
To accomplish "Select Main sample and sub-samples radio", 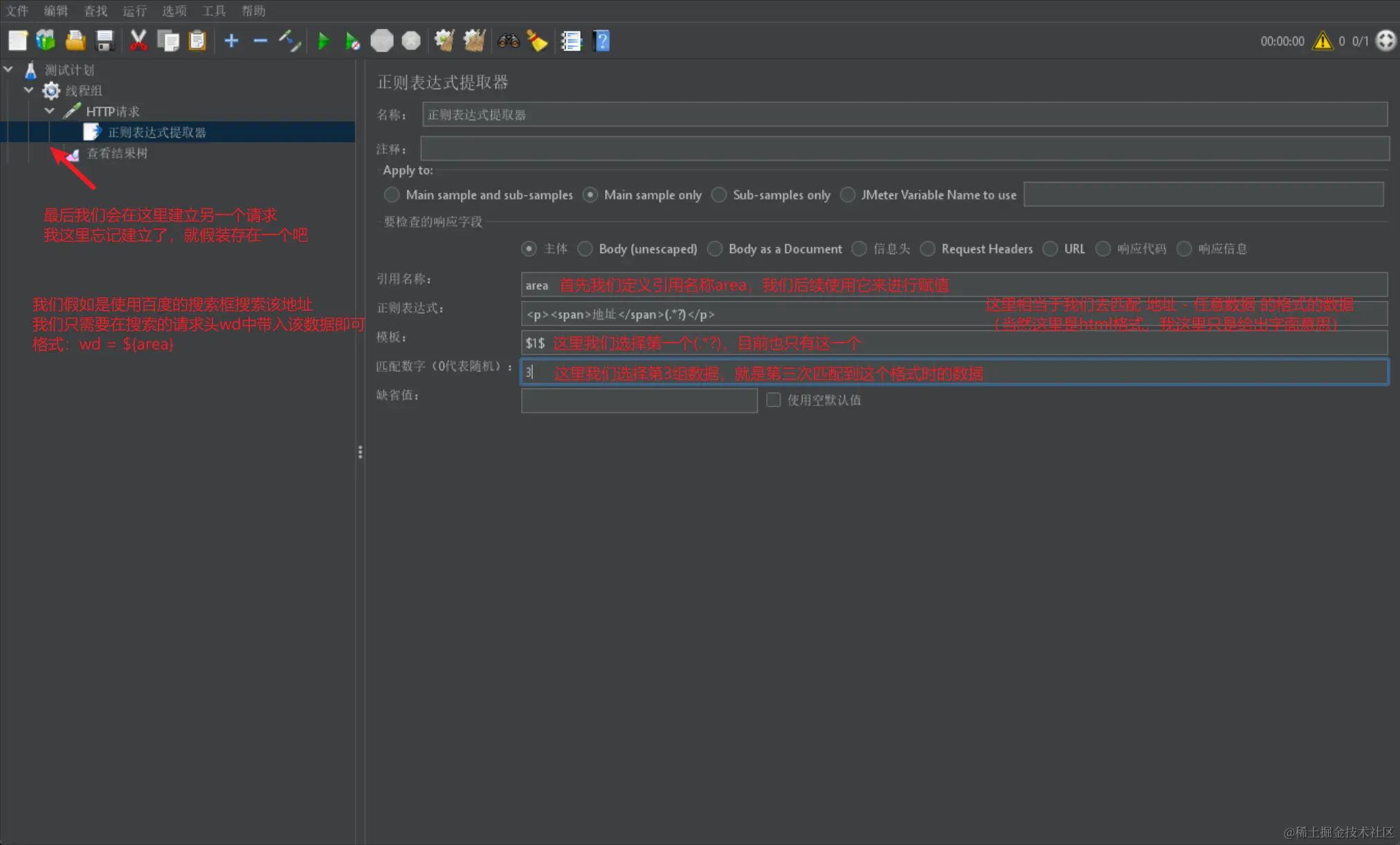I will tap(392, 195).
